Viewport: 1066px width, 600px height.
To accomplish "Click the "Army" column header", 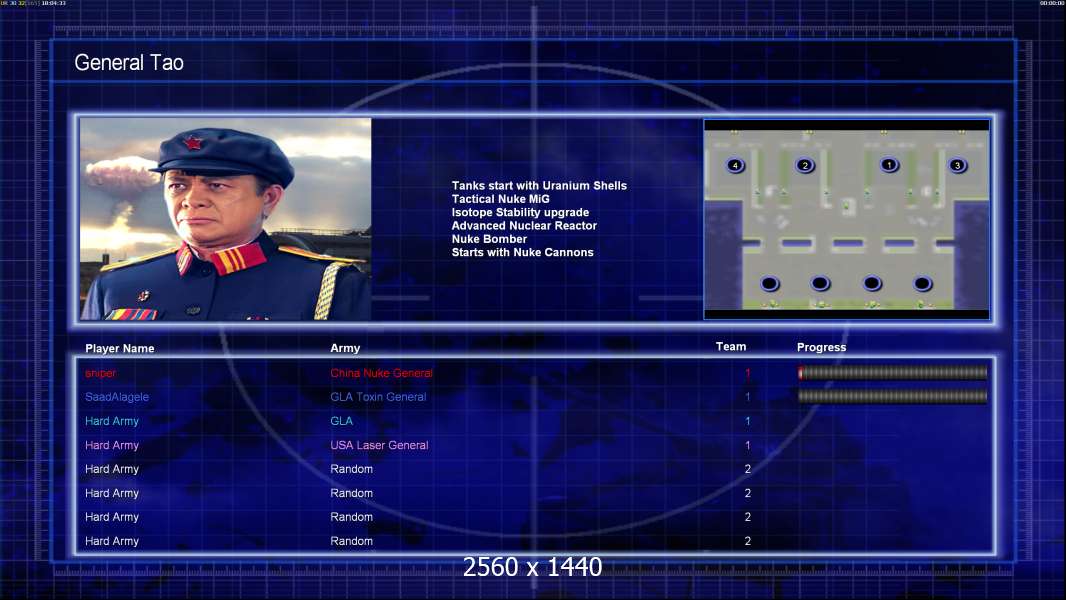I will click(x=345, y=348).
